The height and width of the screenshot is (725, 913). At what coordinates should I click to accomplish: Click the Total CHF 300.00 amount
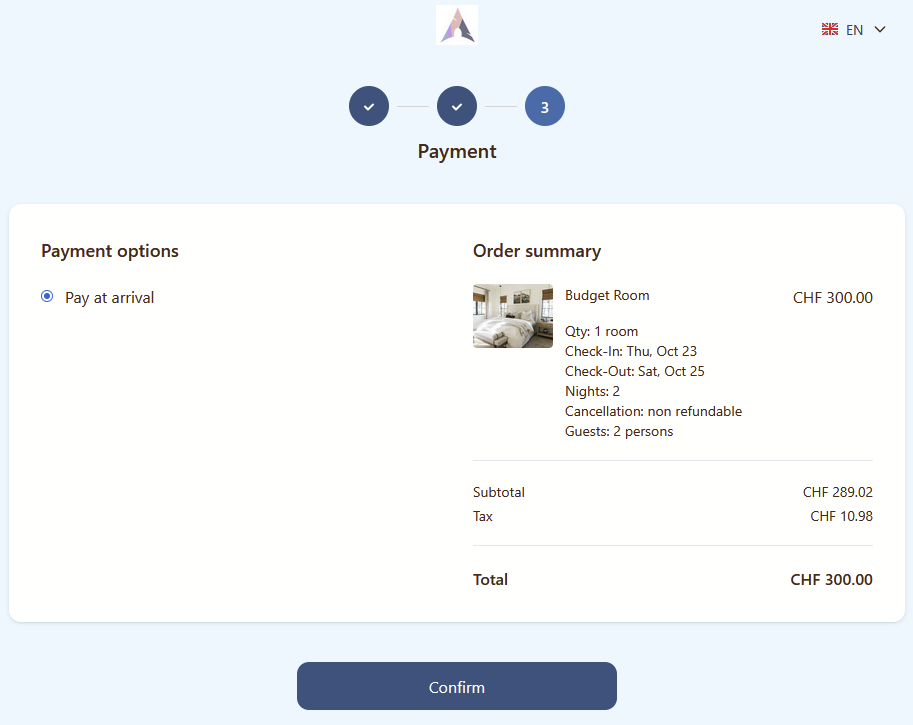(831, 580)
